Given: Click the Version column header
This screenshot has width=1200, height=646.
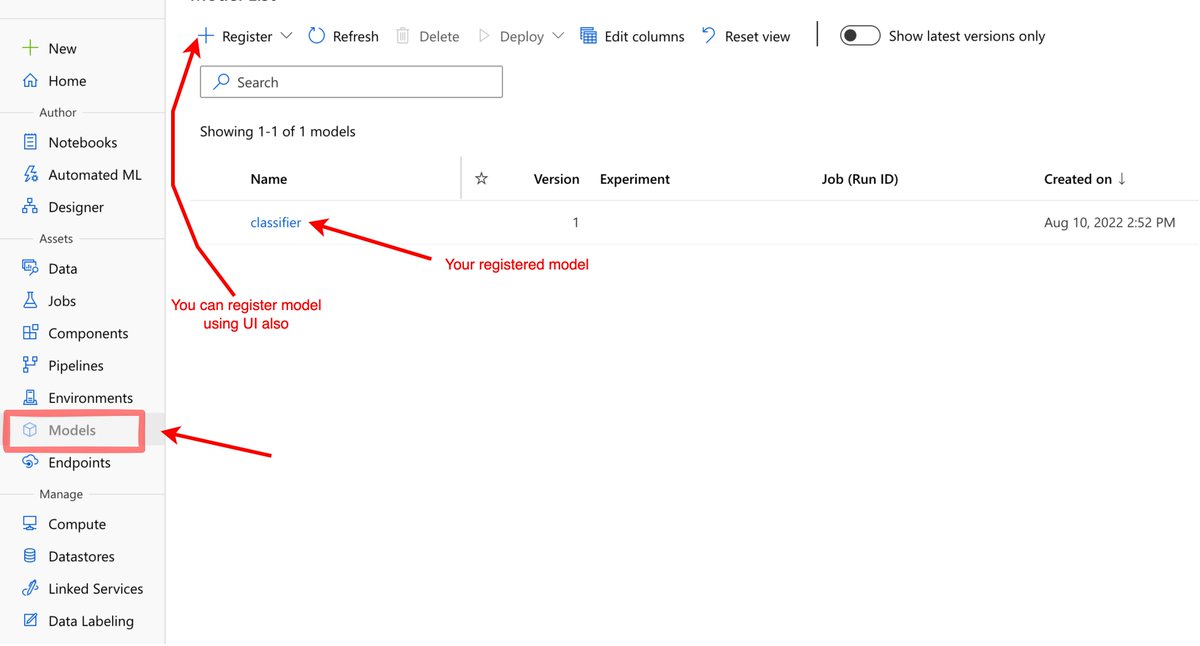Looking at the screenshot, I should coord(557,179).
